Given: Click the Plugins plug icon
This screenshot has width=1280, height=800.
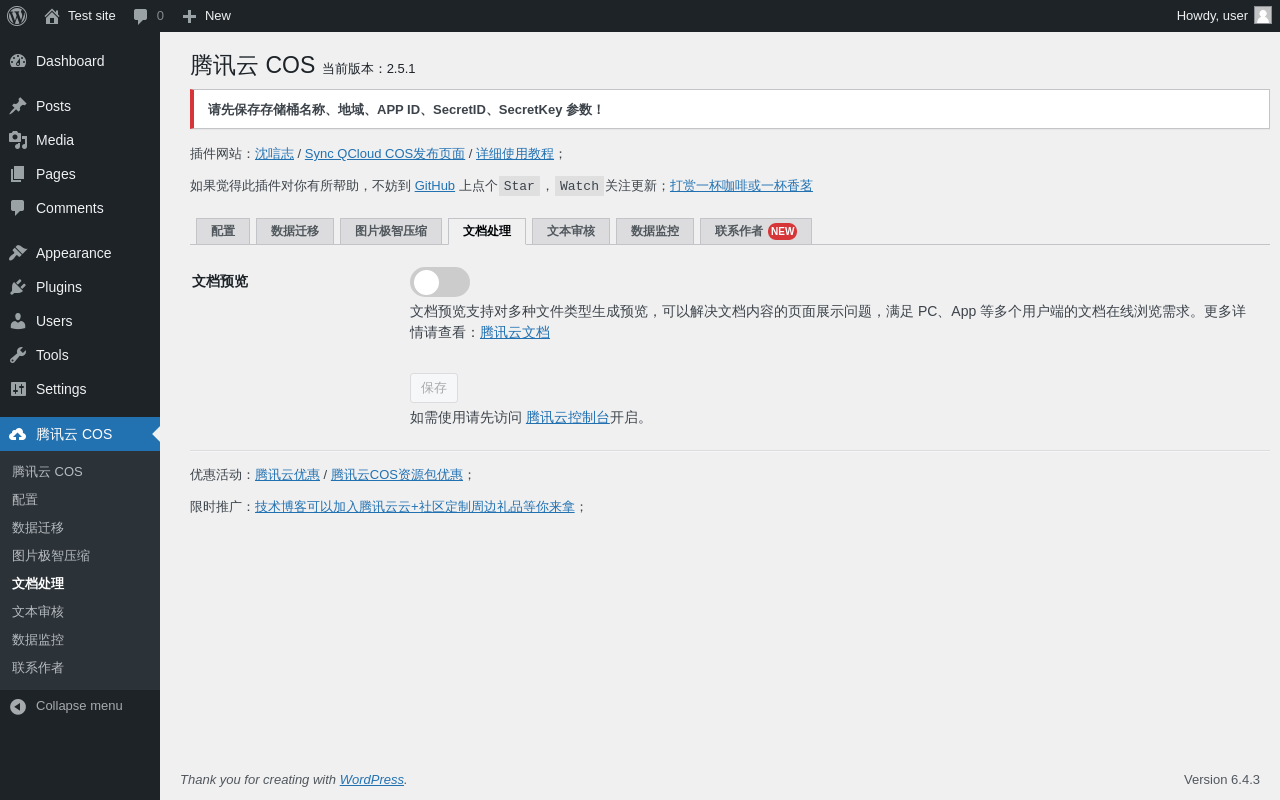Looking at the screenshot, I should pos(18,287).
